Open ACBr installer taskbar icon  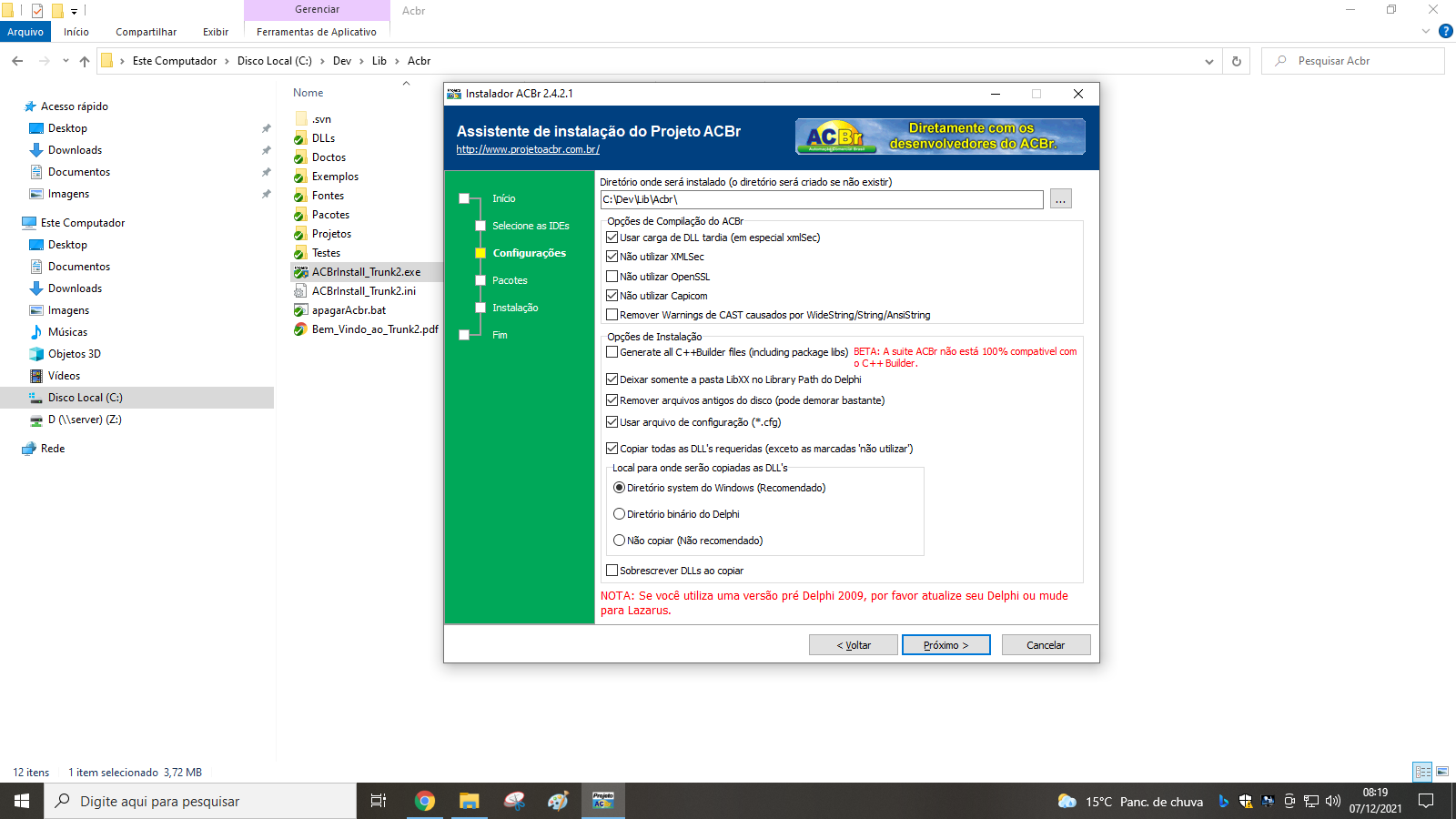tap(602, 801)
